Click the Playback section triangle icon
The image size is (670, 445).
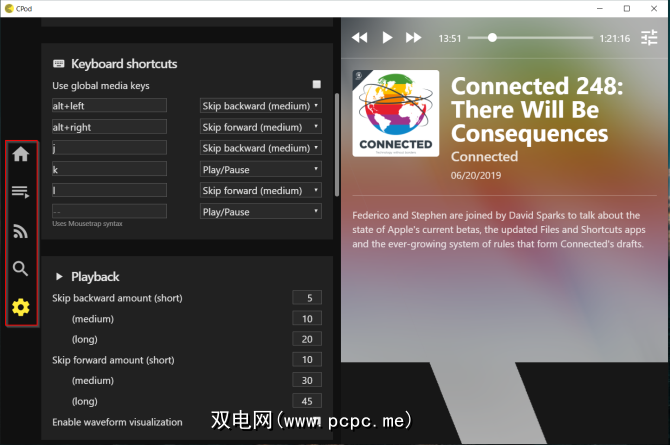pos(59,277)
